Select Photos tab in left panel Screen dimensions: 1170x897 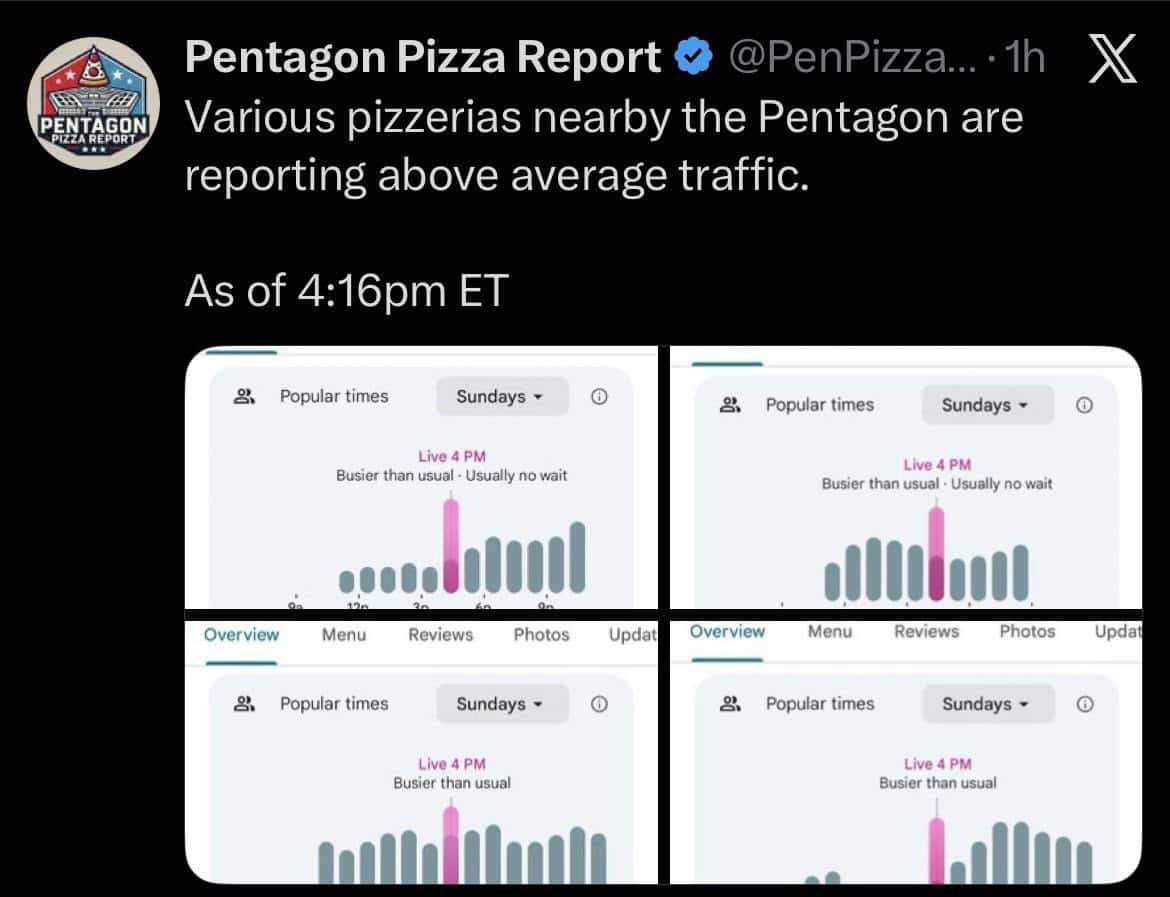(541, 635)
